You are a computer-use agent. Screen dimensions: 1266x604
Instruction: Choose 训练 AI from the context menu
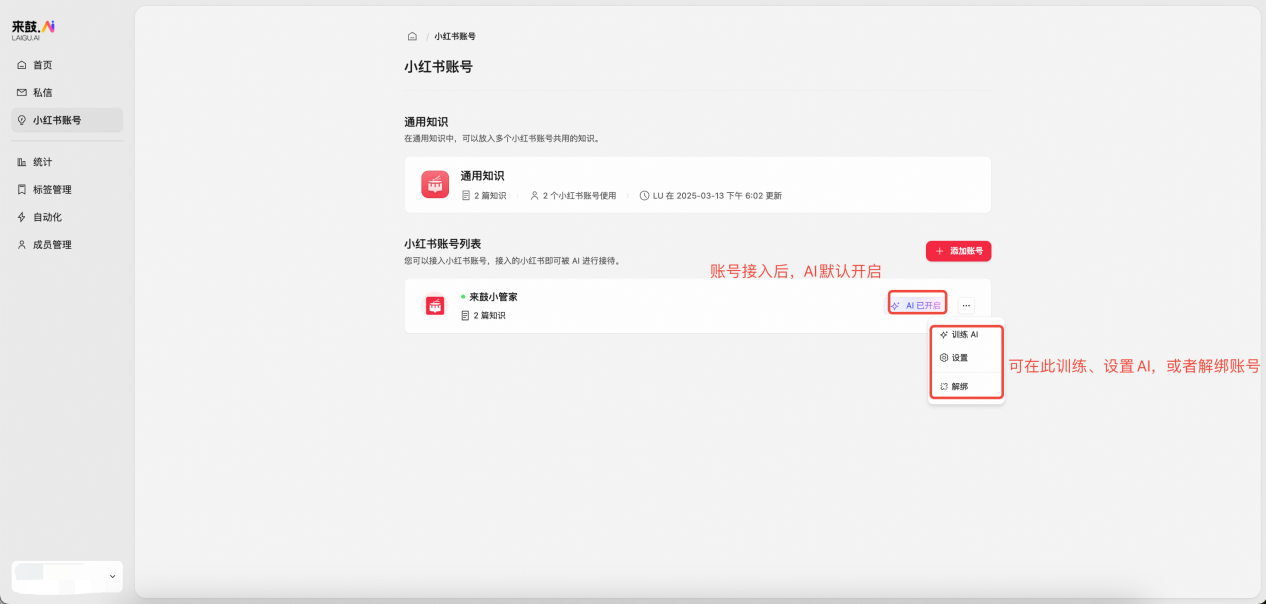click(x=964, y=334)
